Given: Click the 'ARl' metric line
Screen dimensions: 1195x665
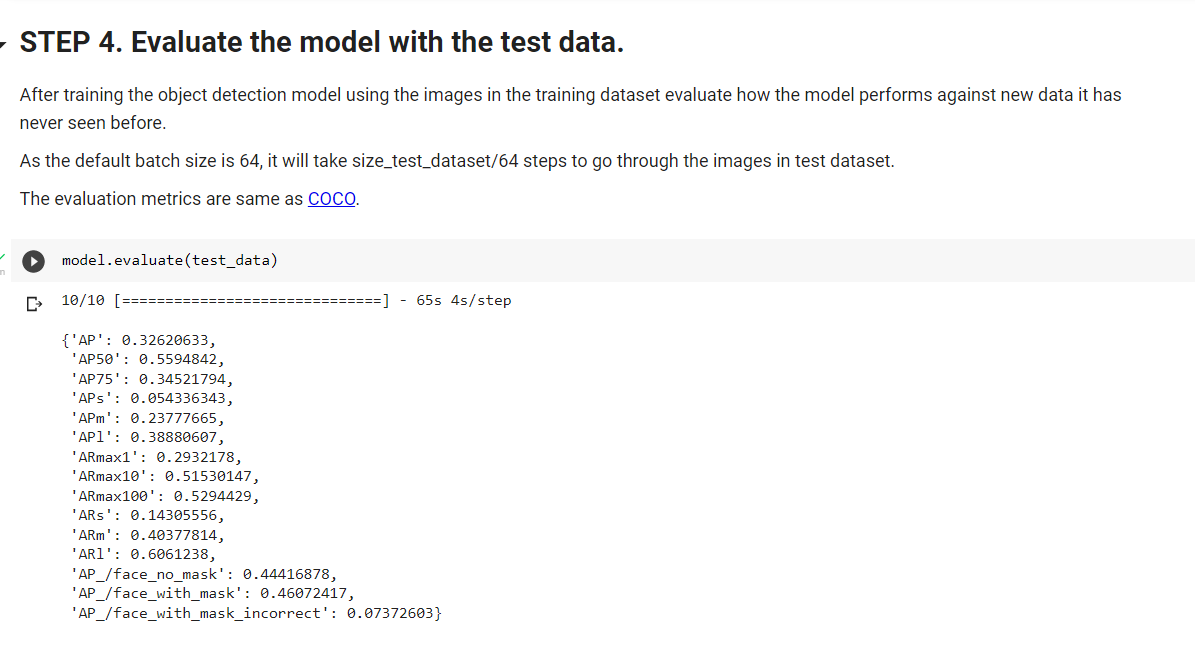Looking at the screenshot, I should pyautogui.click(x=143, y=554).
